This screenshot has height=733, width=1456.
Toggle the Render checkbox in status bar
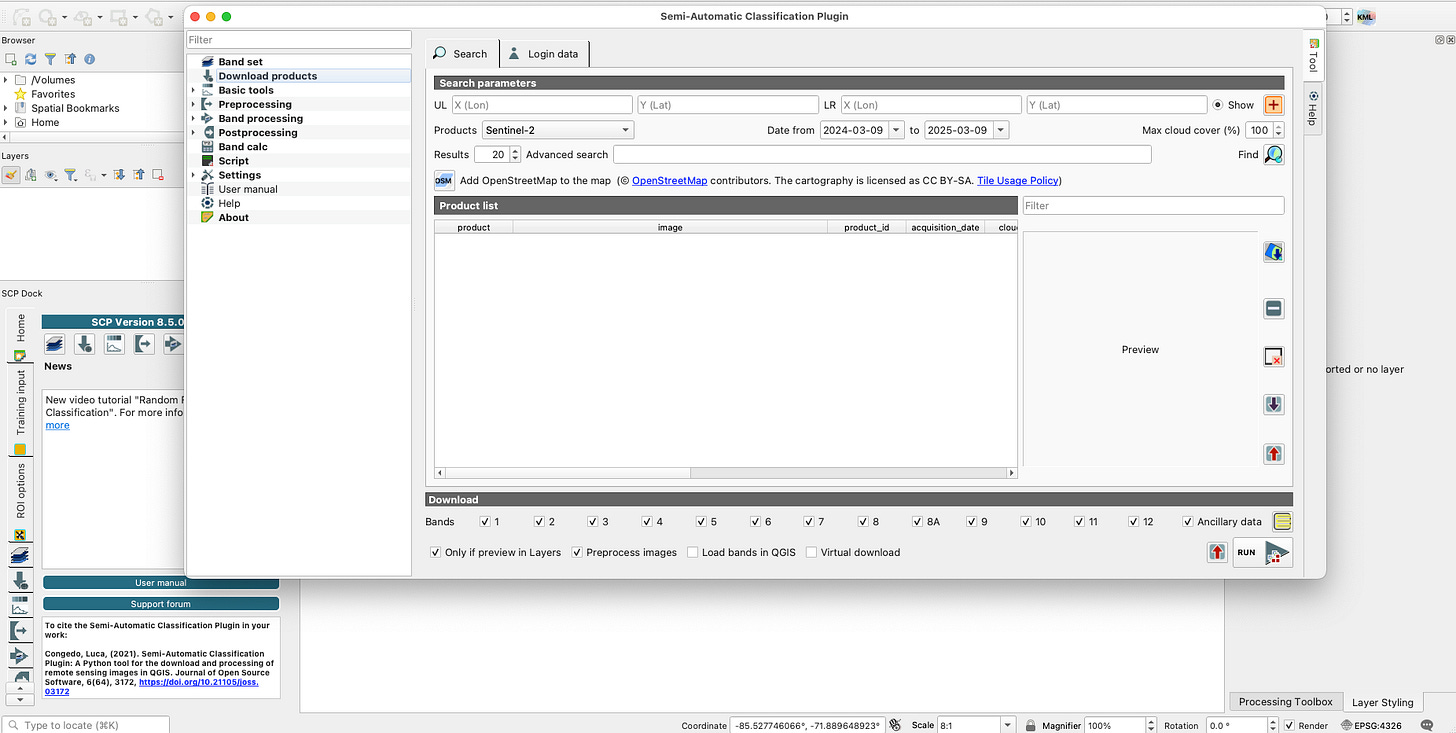coord(1291,726)
